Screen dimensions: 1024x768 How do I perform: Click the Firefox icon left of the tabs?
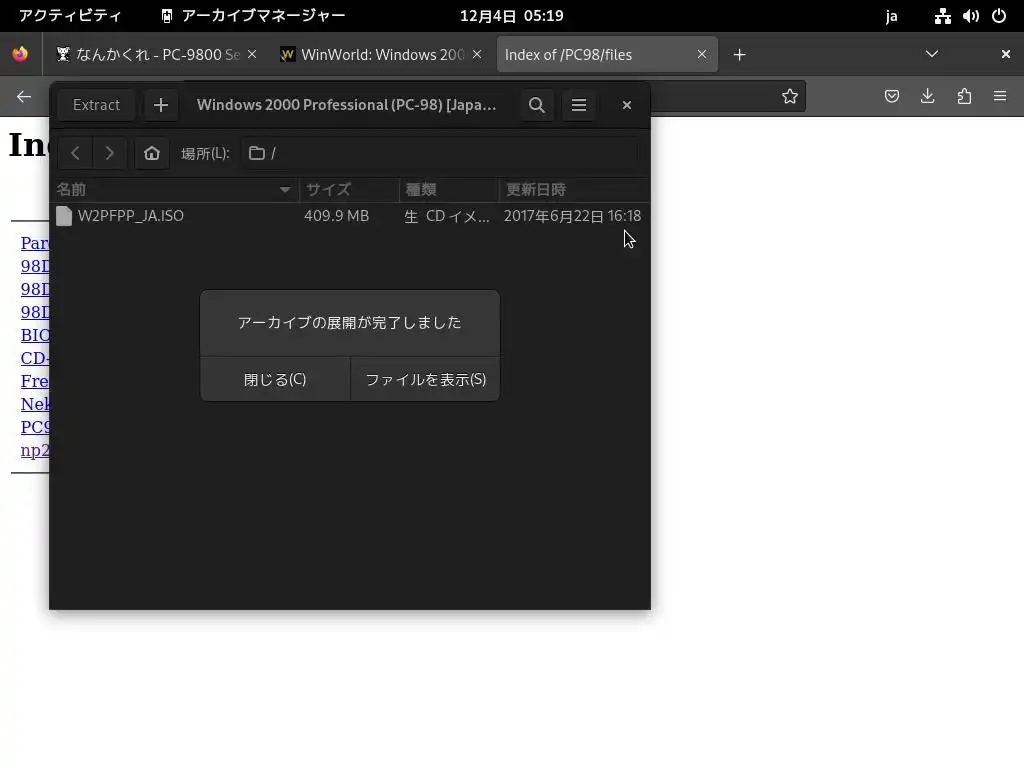tap(20, 54)
